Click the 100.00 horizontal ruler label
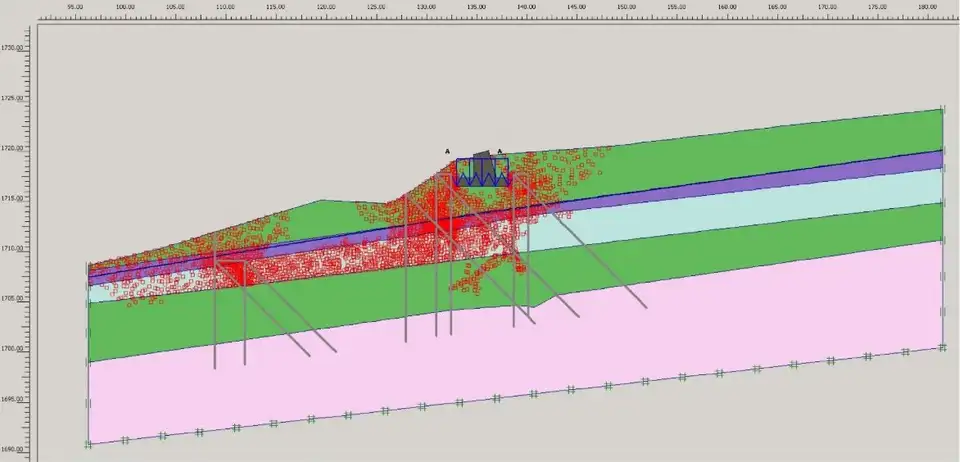960x462 pixels. click(125, 6)
